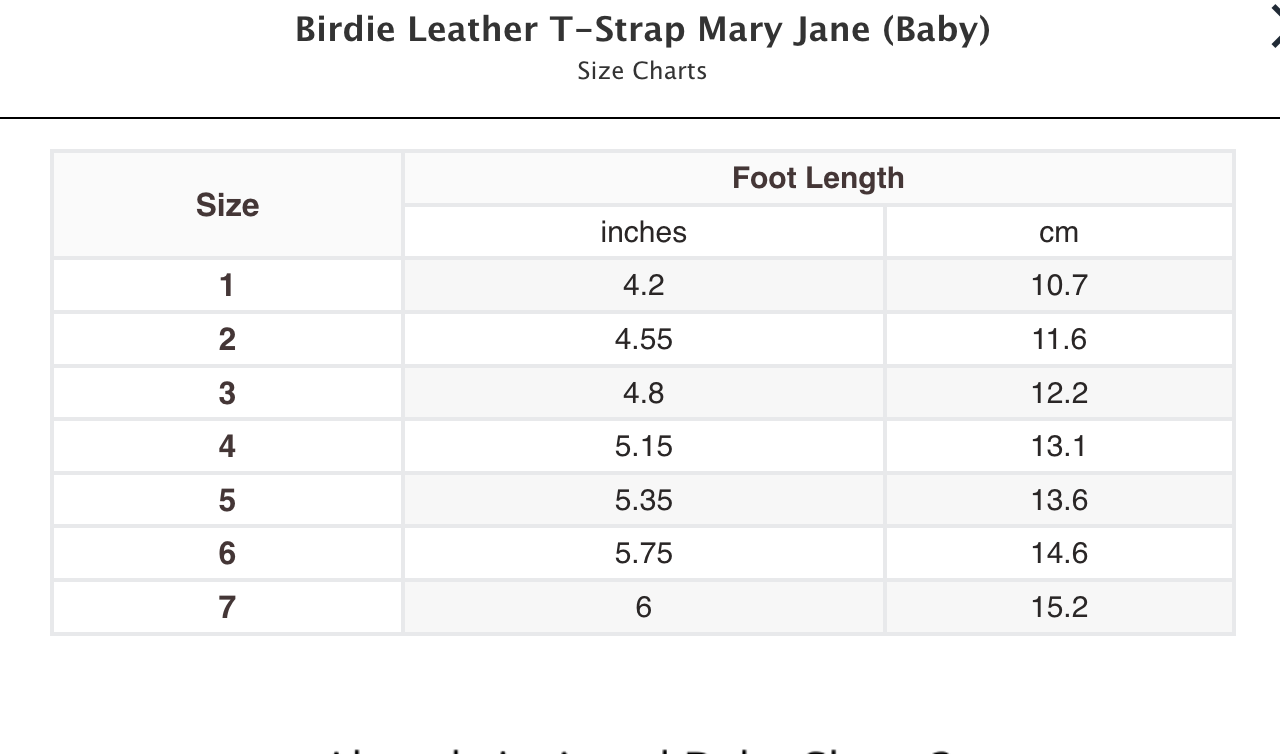Viewport: 1280px width, 754px height.
Task: Select the 15.2 cm cell
Action: pos(1059,607)
